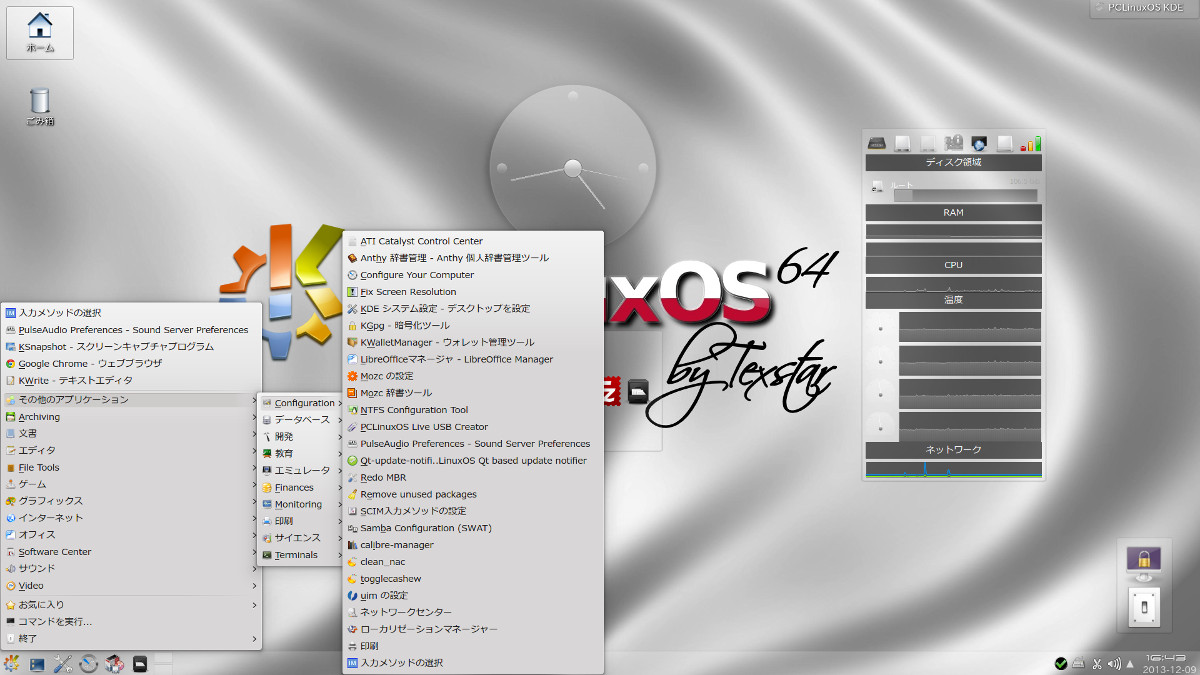Image resolution: width=1200 pixels, height=675 pixels.
Task: Expand the Terminals submenu
Action: click(300, 555)
